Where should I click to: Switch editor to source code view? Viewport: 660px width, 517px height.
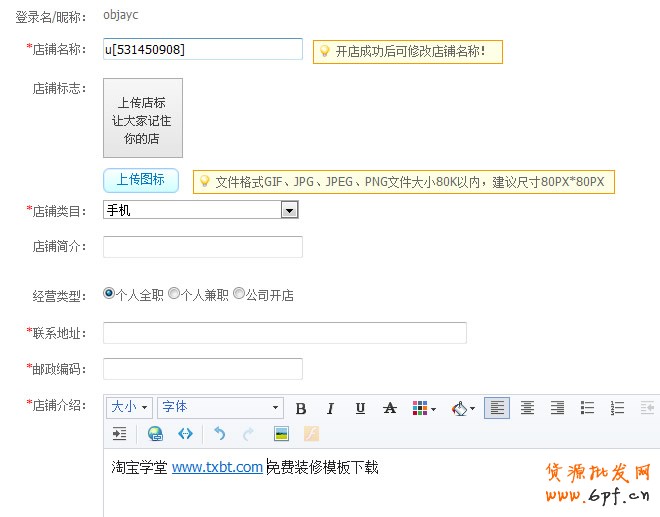(185, 434)
